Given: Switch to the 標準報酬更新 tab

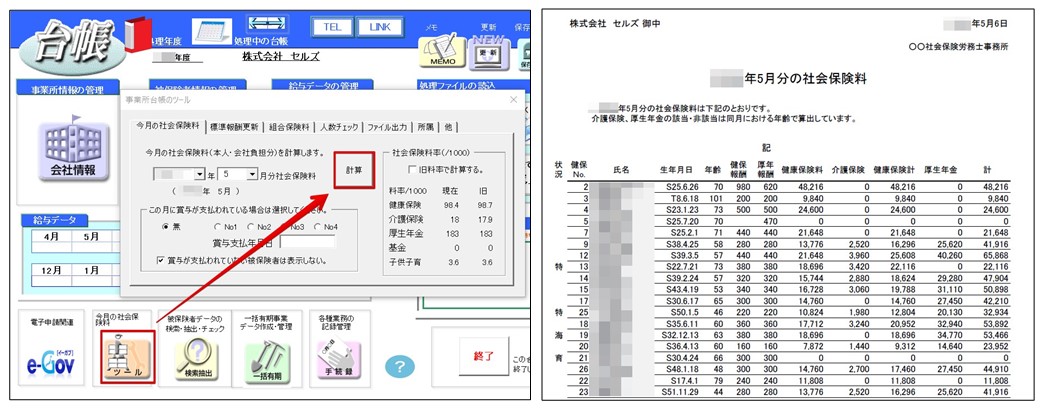Looking at the screenshot, I should (233, 127).
